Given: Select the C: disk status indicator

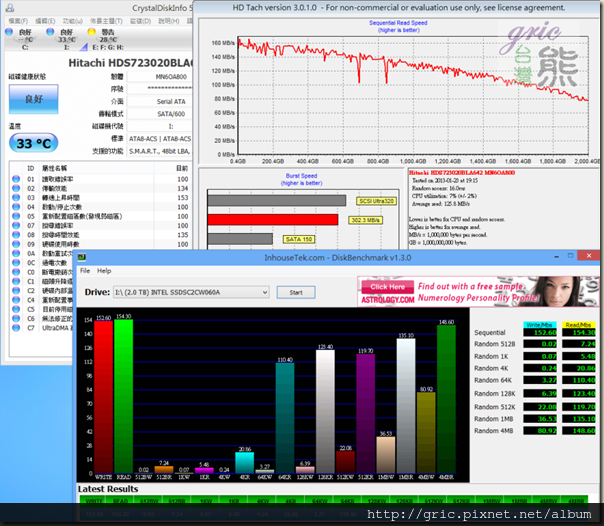Looking at the screenshot, I should pos(9,32).
